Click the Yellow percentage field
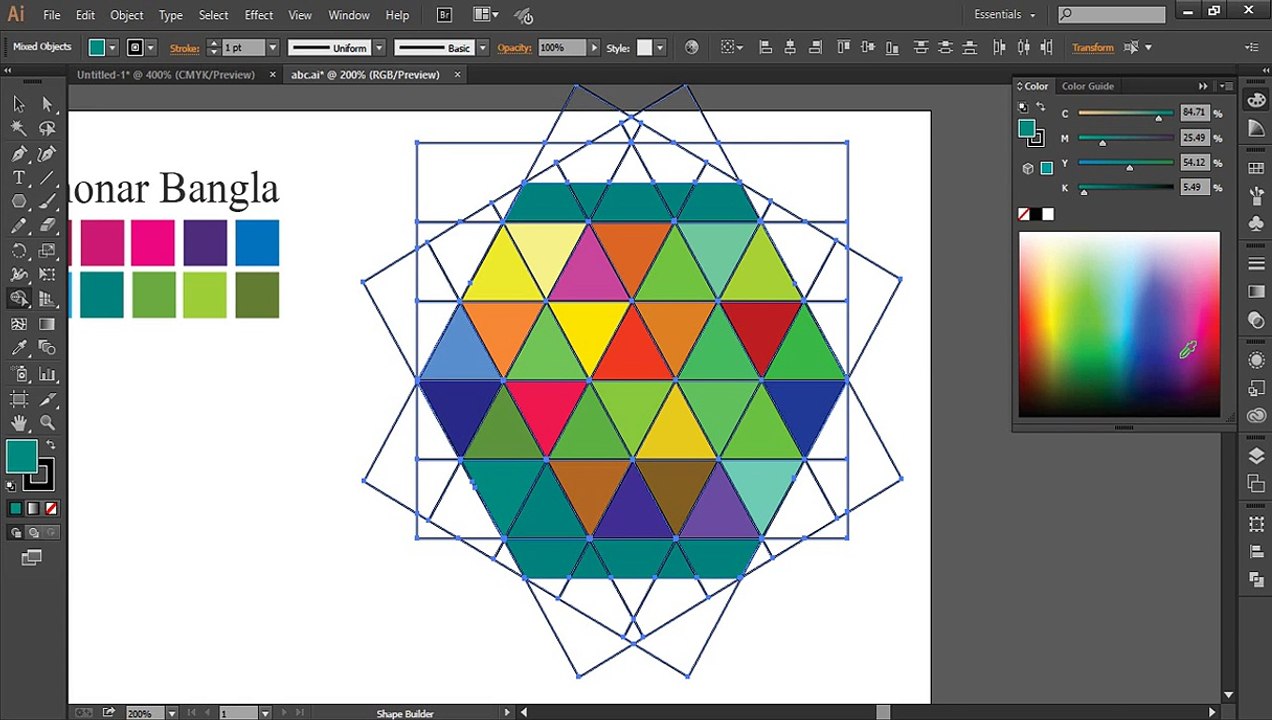 [x=1194, y=163]
